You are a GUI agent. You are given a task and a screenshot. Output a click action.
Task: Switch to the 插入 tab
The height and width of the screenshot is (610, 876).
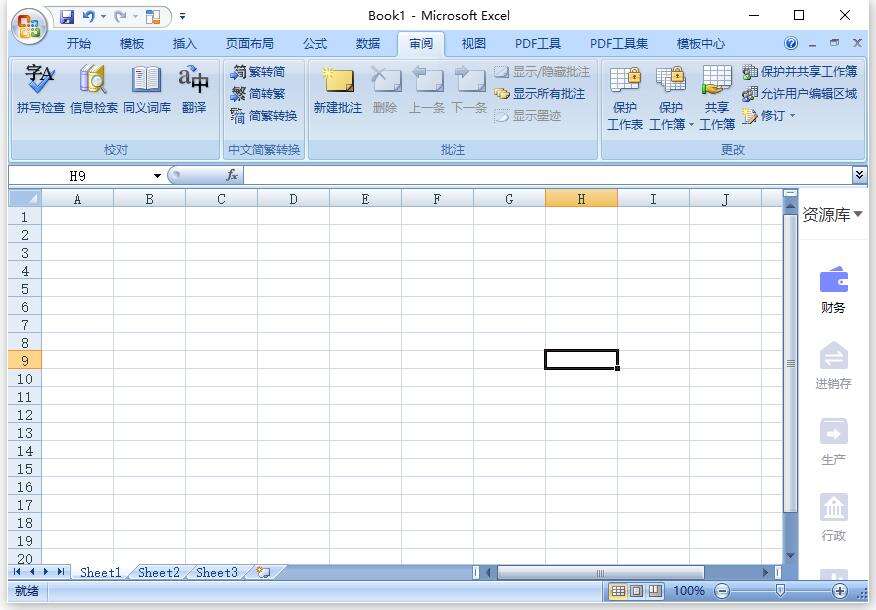[184, 44]
